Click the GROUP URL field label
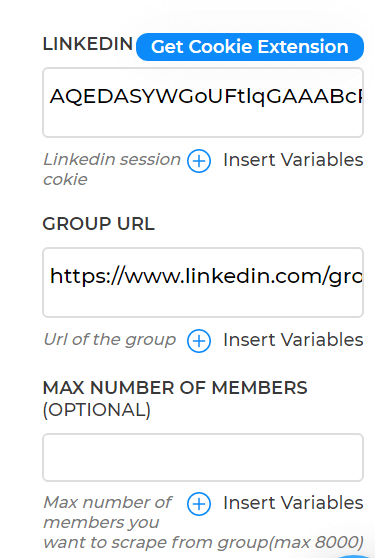The image size is (375, 558). coord(99,224)
